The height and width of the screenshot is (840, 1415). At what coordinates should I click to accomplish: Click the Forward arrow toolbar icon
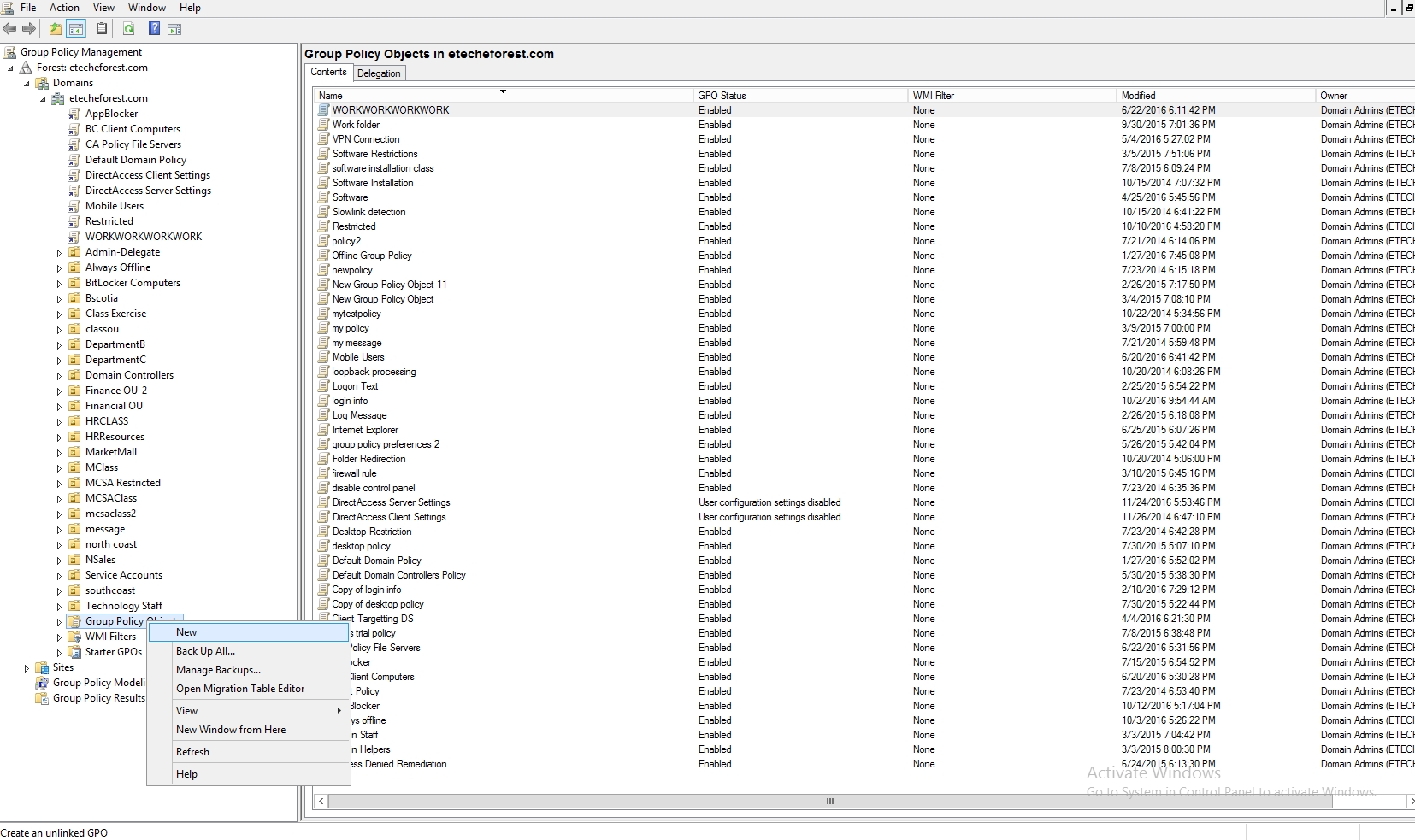[x=30, y=29]
